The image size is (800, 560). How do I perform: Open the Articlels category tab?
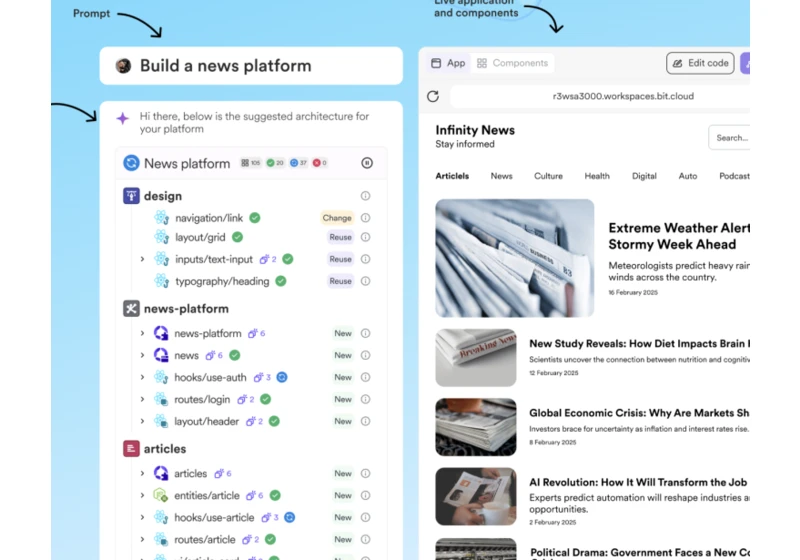pos(452,176)
